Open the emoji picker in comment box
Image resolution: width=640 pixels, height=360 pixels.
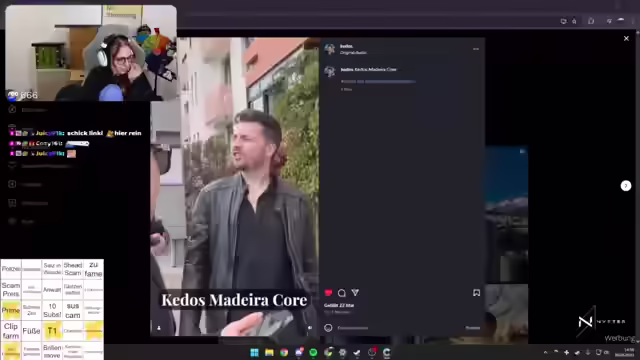(x=328, y=327)
